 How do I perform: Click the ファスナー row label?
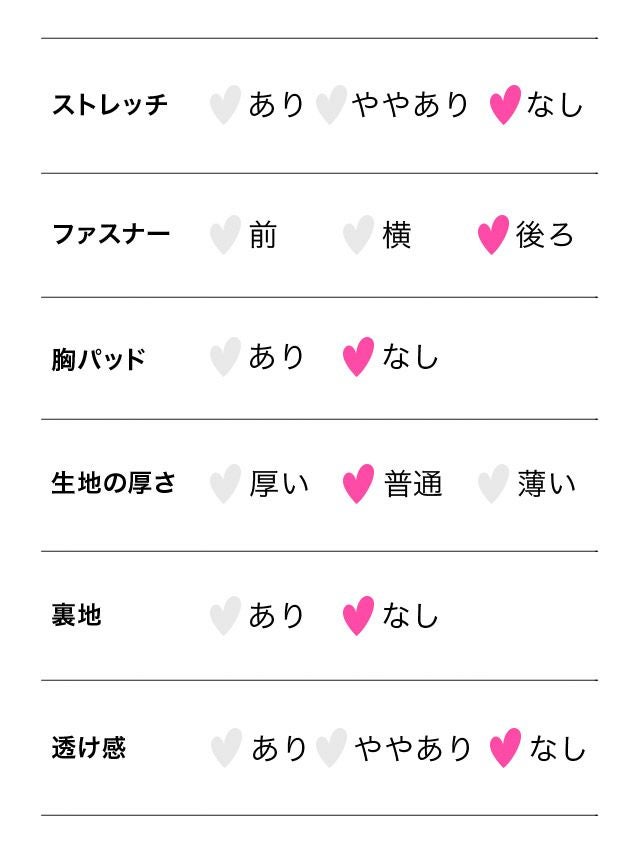111,235
